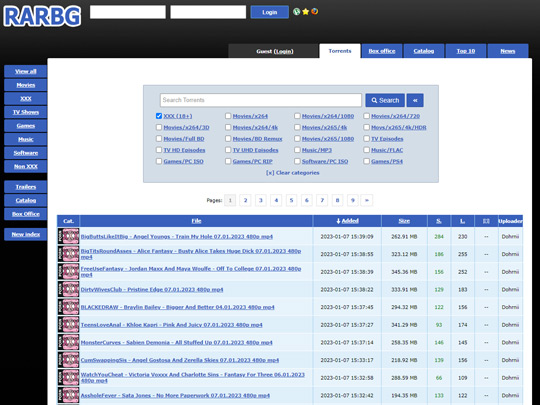This screenshot has height=405, width=540.
Task: Focus the Search Torrents input field
Action: (261, 100)
